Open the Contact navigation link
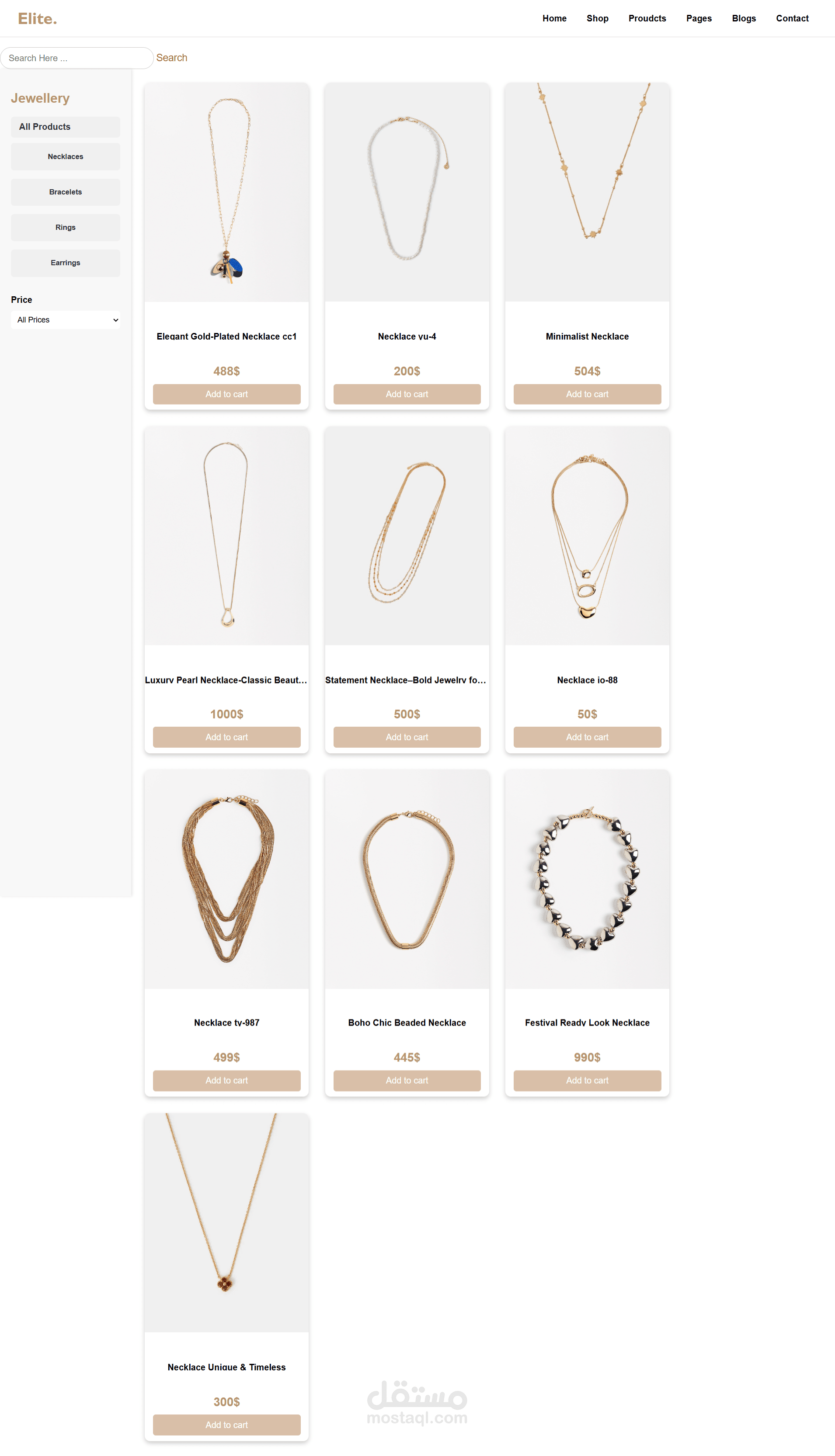Viewport: 835px width, 1456px height. 791,18
